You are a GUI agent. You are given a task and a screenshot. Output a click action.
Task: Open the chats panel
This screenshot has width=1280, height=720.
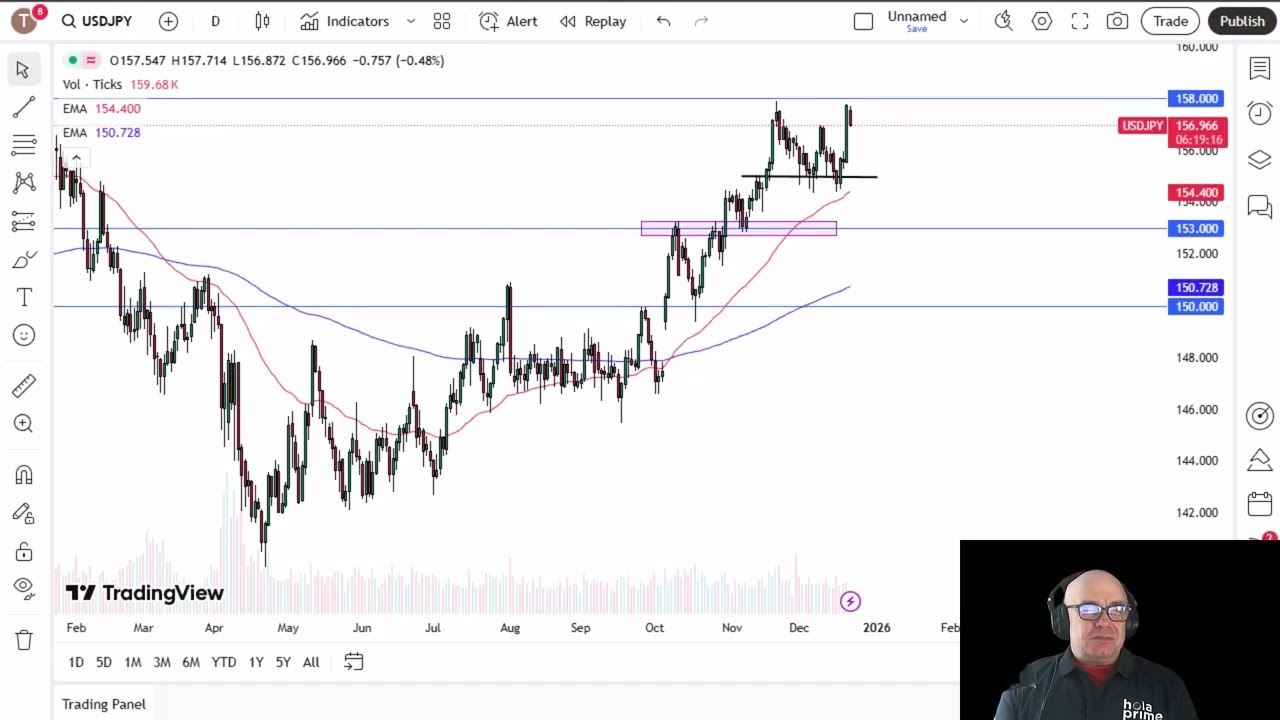[1259, 206]
